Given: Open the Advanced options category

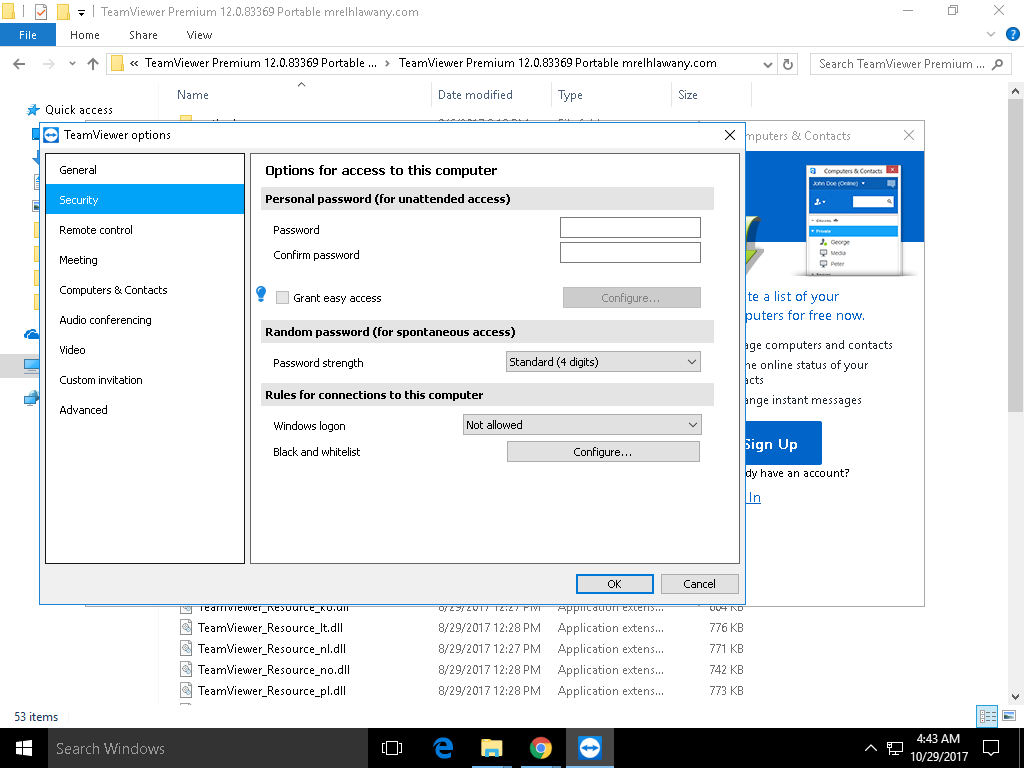Looking at the screenshot, I should click(x=83, y=410).
